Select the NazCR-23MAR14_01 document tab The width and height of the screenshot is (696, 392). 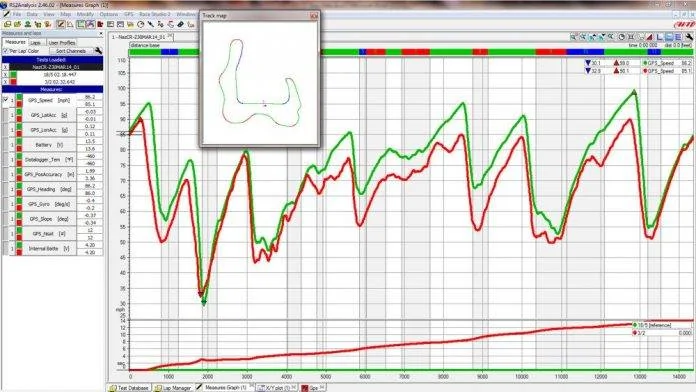141,37
